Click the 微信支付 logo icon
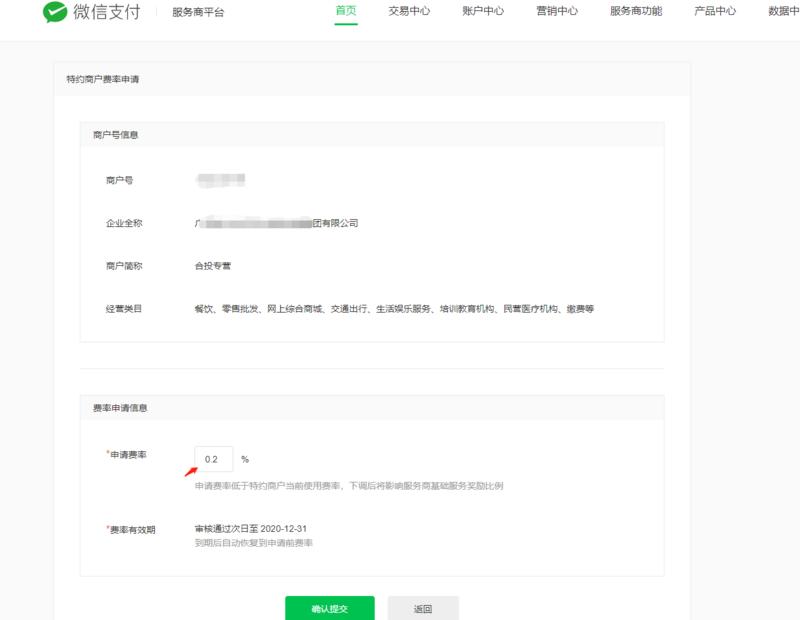 (52, 14)
